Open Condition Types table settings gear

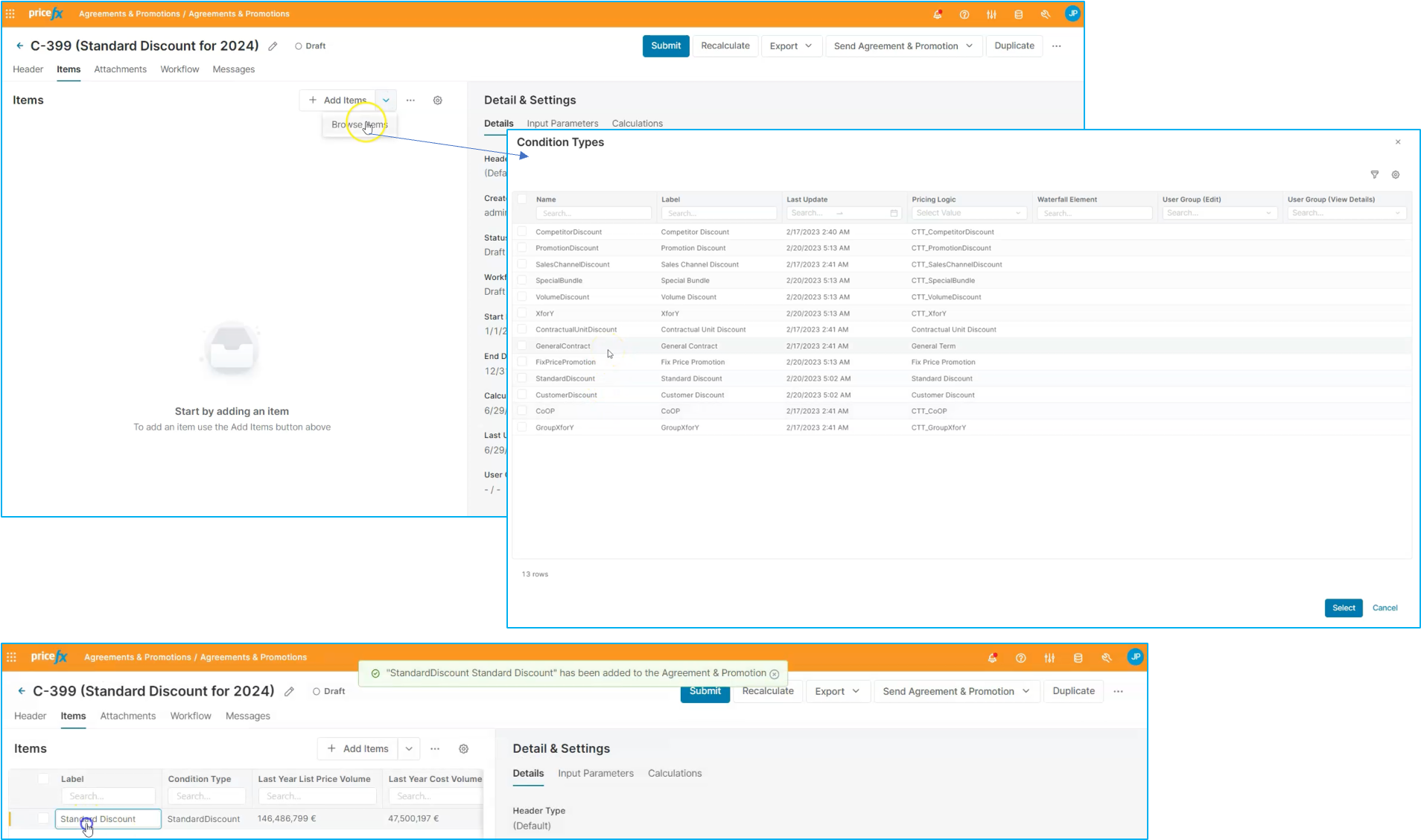(x=1396, y=174)
